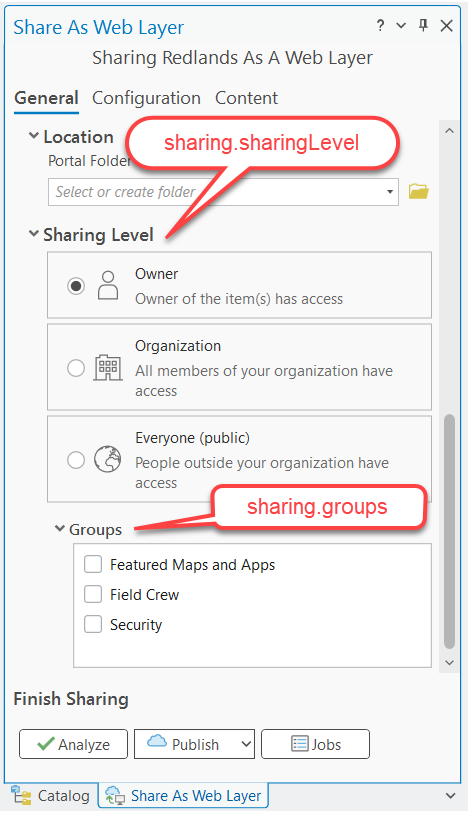
Task: Collapse the Groups section
Action: click(59, 528)
